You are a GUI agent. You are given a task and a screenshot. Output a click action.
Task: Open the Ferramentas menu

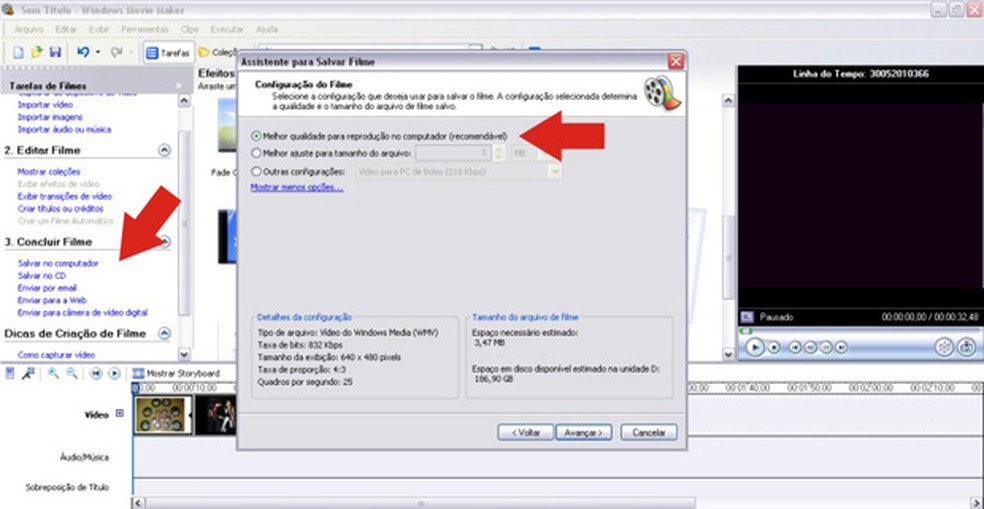pos(145,29)
